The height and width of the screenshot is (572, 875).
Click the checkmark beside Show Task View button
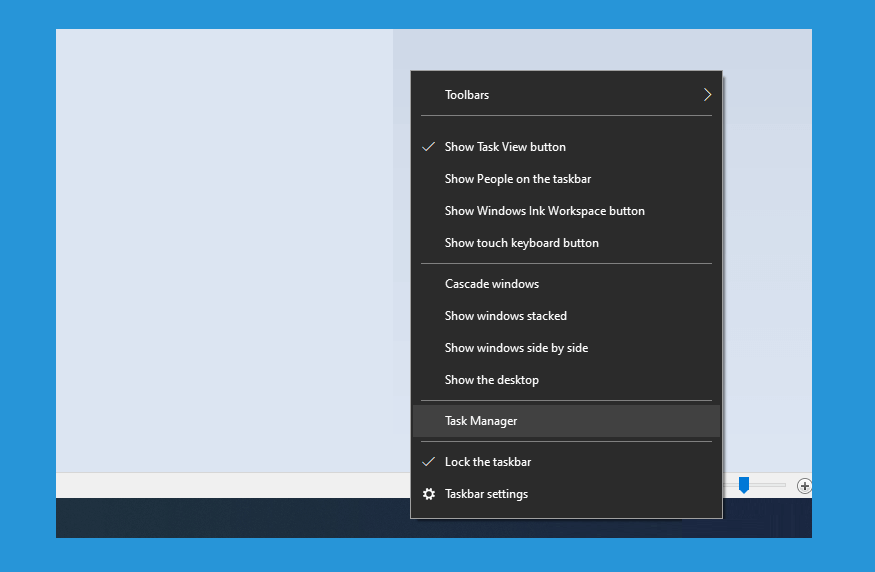click(x=429, y=147)
